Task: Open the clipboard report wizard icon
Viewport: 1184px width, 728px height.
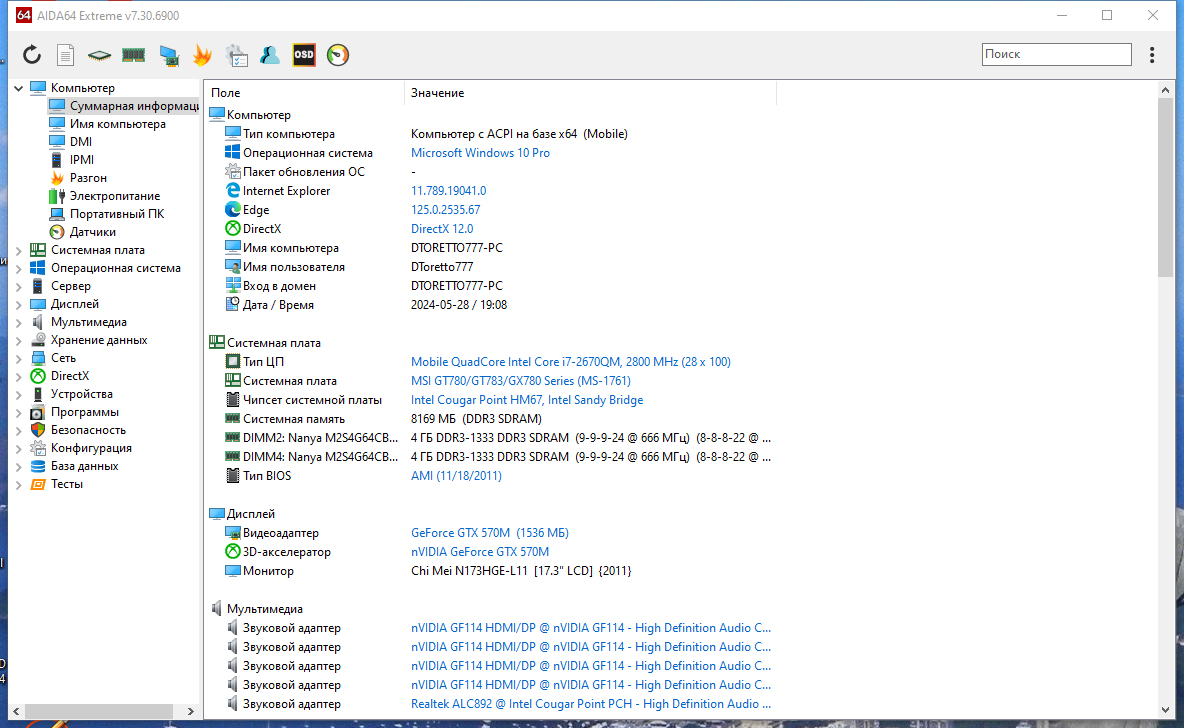Action: click(x=236, y=55)
